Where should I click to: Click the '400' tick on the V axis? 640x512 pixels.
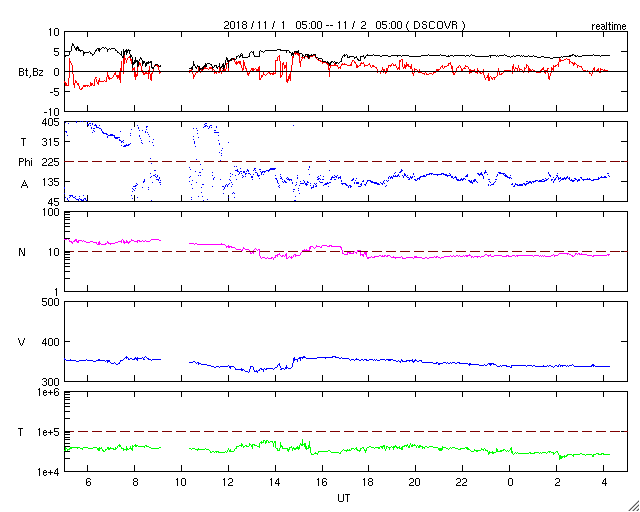51,342
